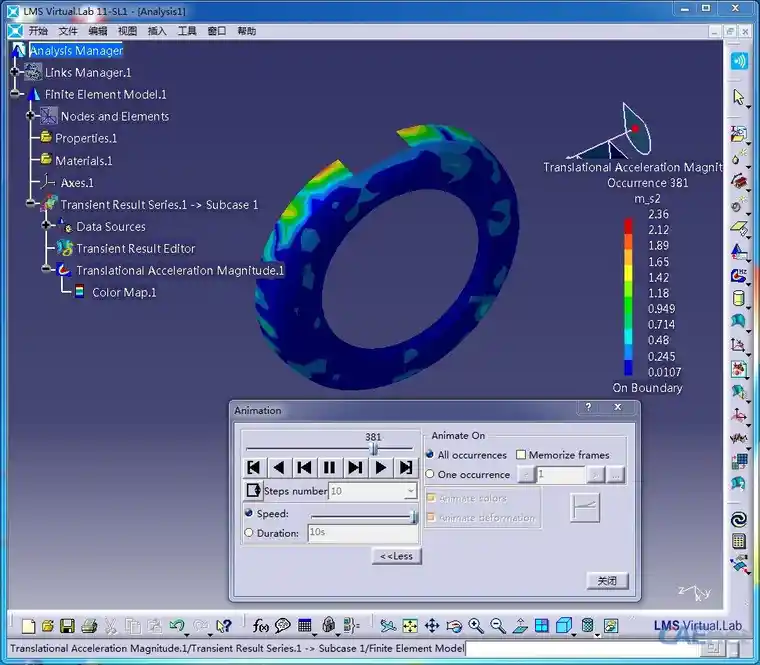Screen dimensions: 760x665
Task: Click the Open file folder icon
Action: coord(48,626)
